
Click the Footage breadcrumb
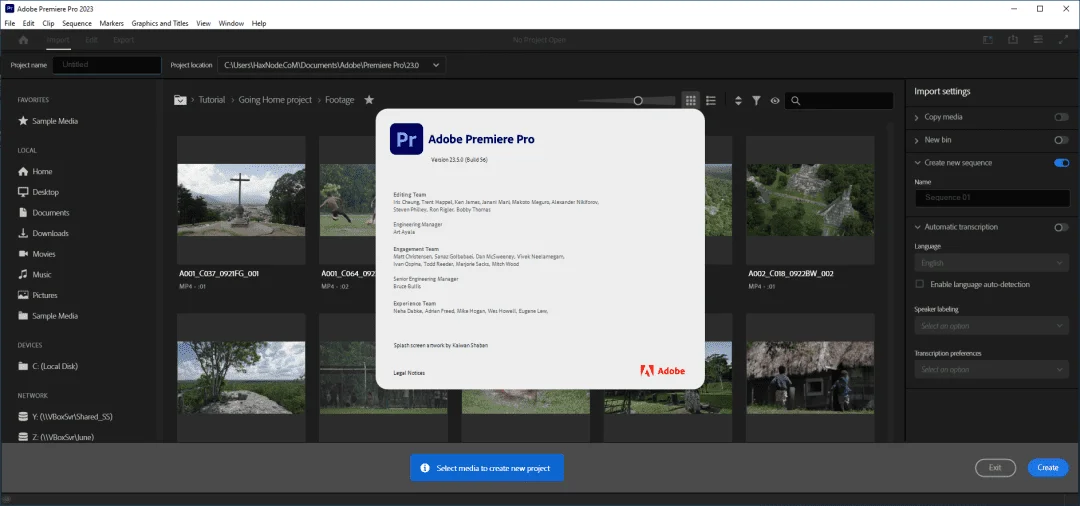click(x=340, y=100)
